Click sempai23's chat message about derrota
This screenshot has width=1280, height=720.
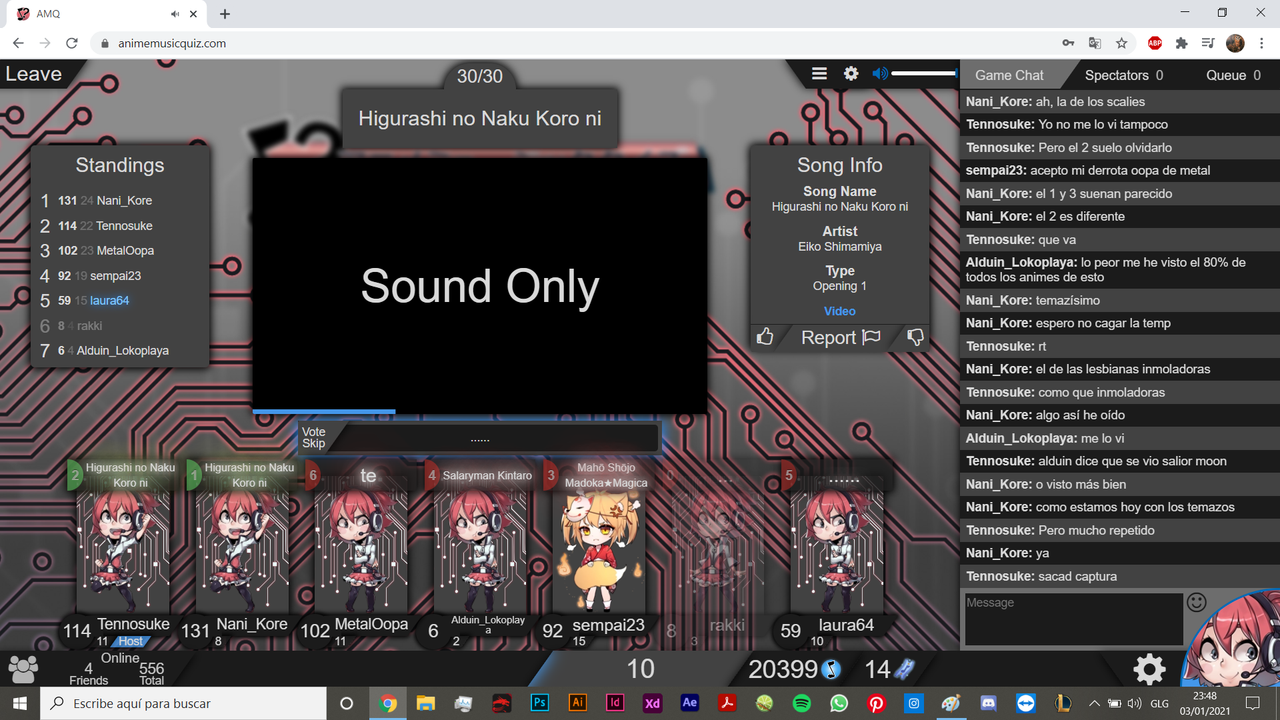[1088, 170]
